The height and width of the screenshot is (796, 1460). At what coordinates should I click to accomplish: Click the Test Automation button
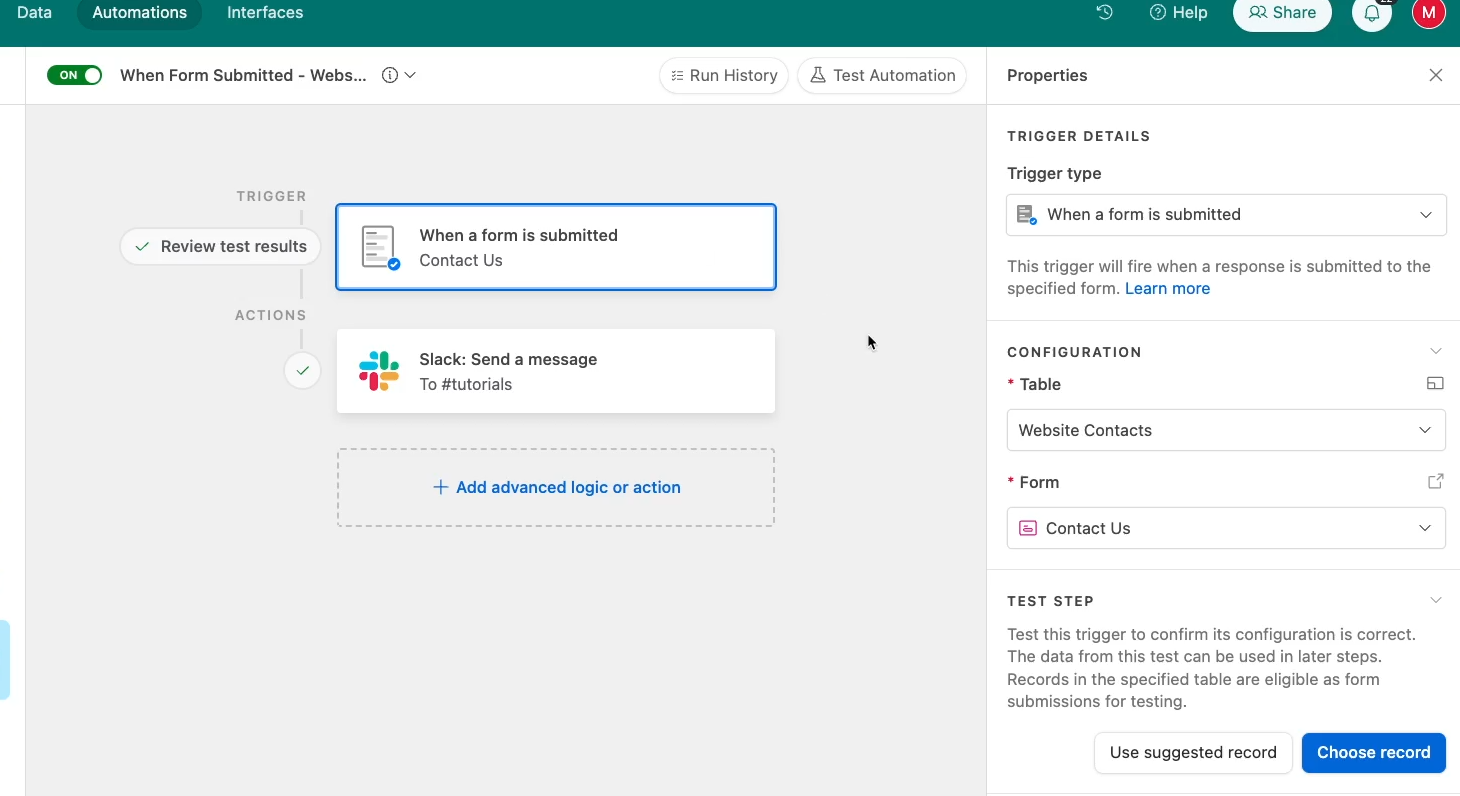(882, 75)
